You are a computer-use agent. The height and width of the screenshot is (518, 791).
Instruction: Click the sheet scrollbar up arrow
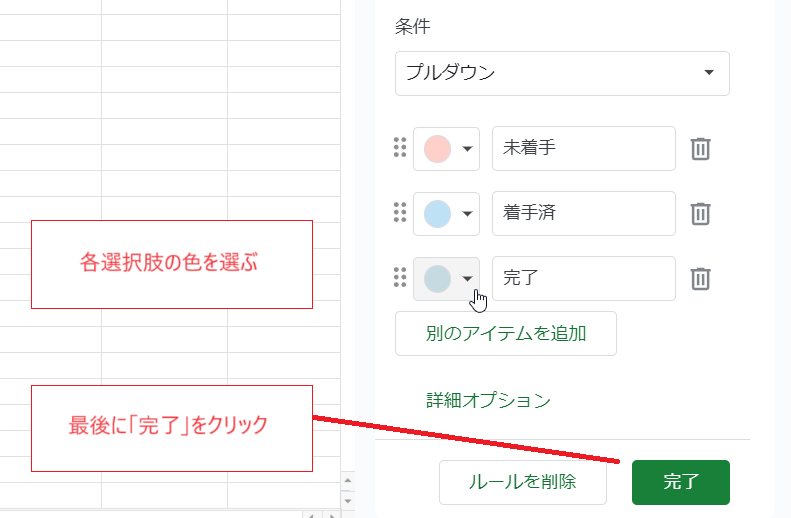[348, 480]
